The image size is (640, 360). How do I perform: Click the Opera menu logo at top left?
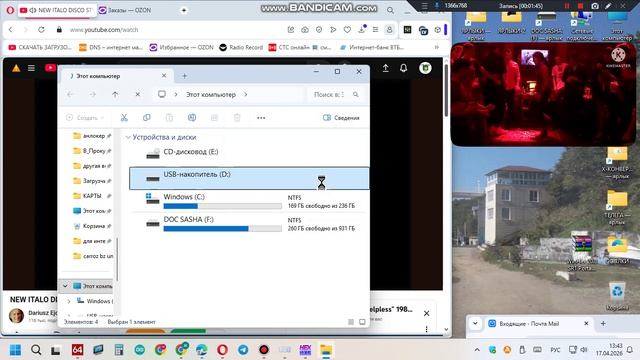pos(10,10)
